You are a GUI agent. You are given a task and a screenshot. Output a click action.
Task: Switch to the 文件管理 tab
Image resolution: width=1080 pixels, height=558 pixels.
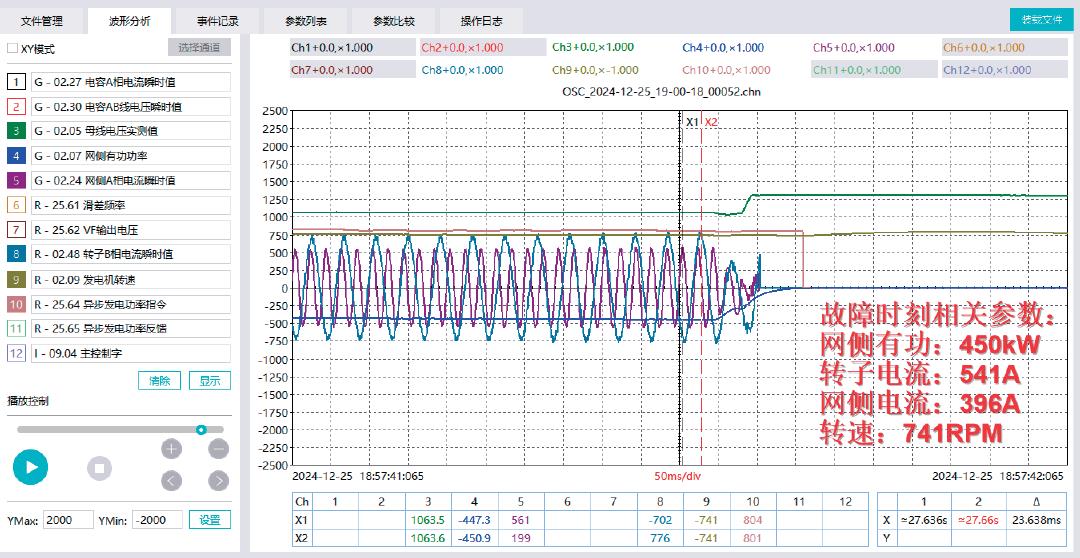pos(41,20)
